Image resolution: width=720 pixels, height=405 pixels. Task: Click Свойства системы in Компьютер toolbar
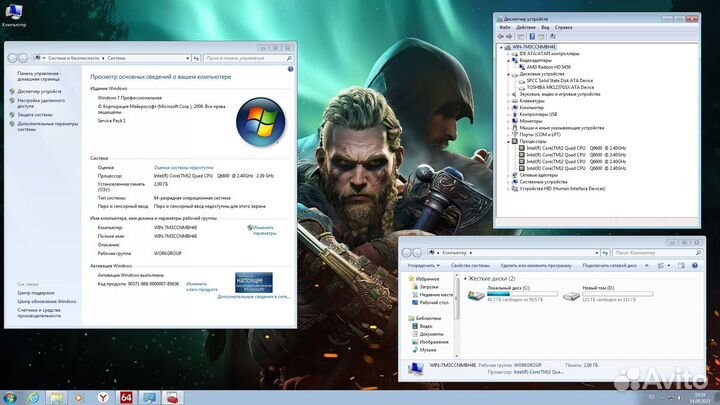point(470,265)
